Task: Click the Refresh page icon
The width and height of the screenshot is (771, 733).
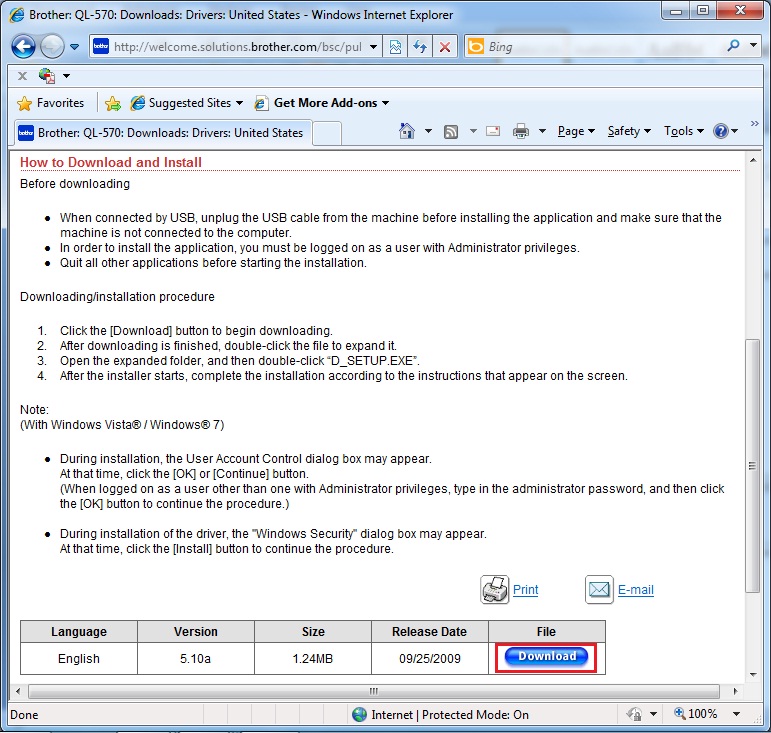Action: tap(421, 47)
